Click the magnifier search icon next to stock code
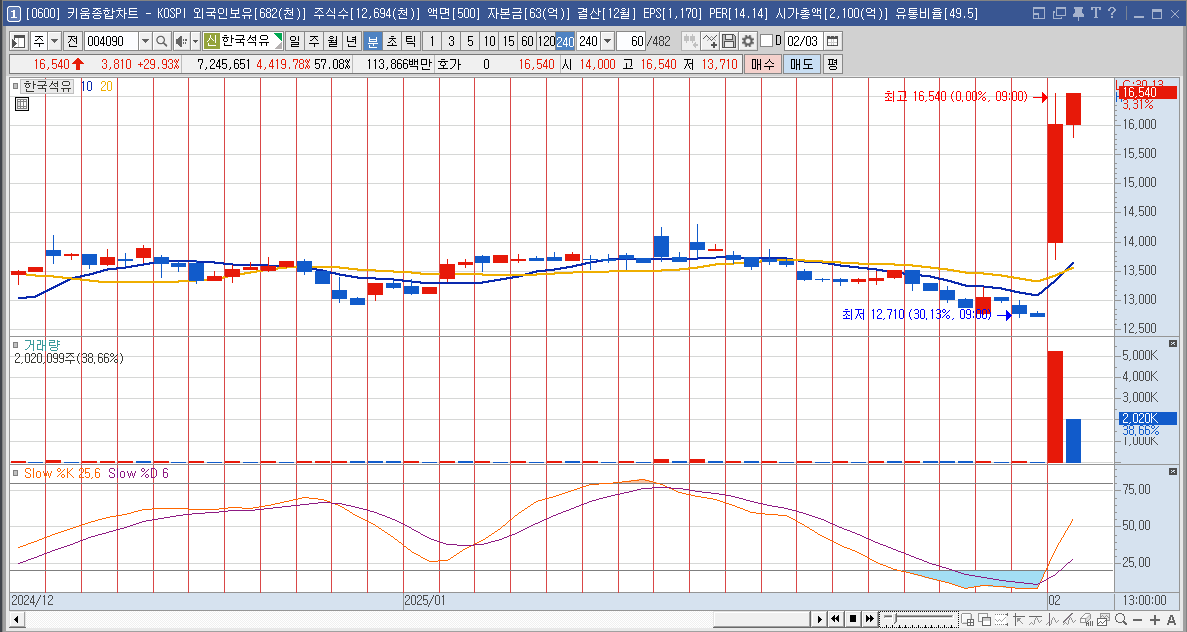This screenshot has height=632, width=1187. pyautogui.click(x=161, y=41)
